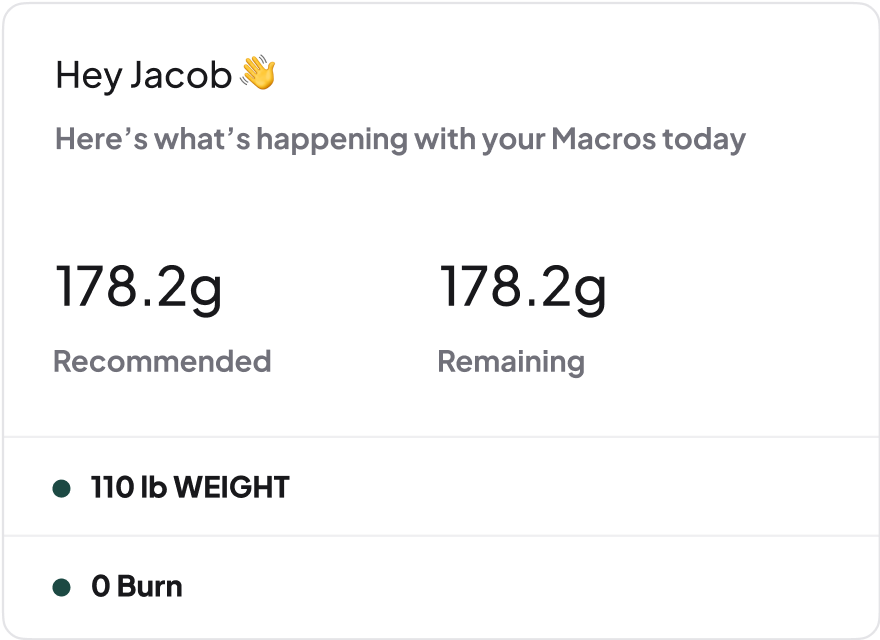Viewport: 880px width, 640px height.
Task: Click the WEIGHT label text
Action: click(x=231, y=488)
